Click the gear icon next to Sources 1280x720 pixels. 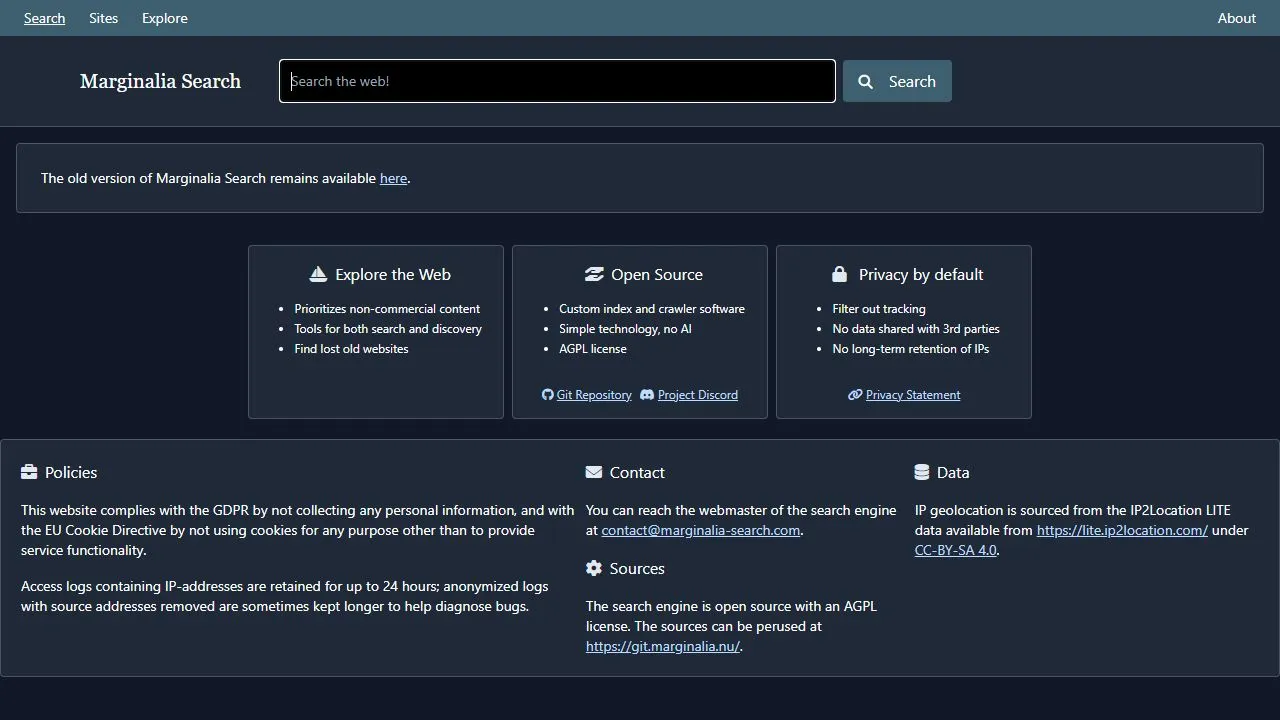click(594, 568)
